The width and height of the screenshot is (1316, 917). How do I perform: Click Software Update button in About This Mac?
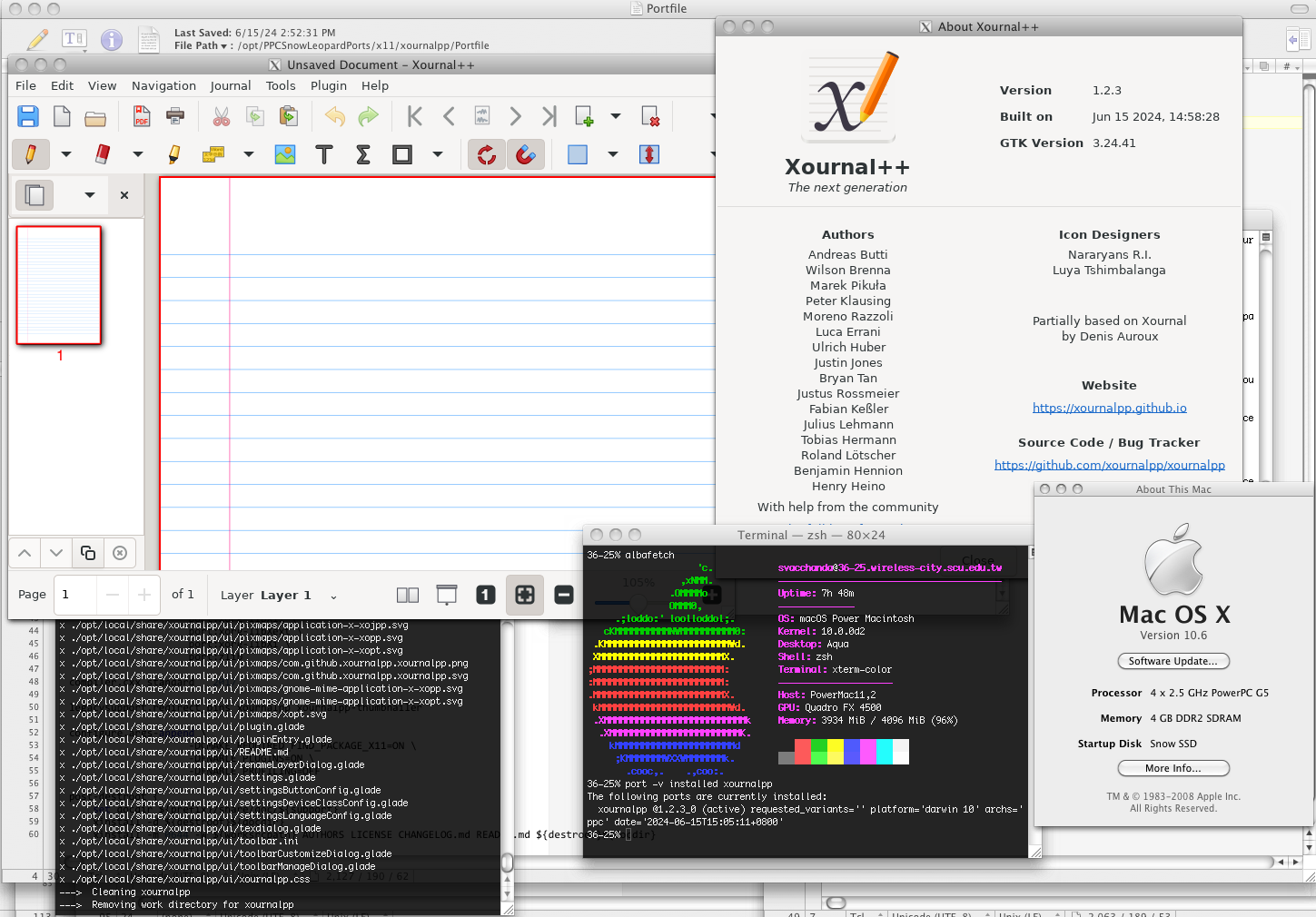point(1173,661)
